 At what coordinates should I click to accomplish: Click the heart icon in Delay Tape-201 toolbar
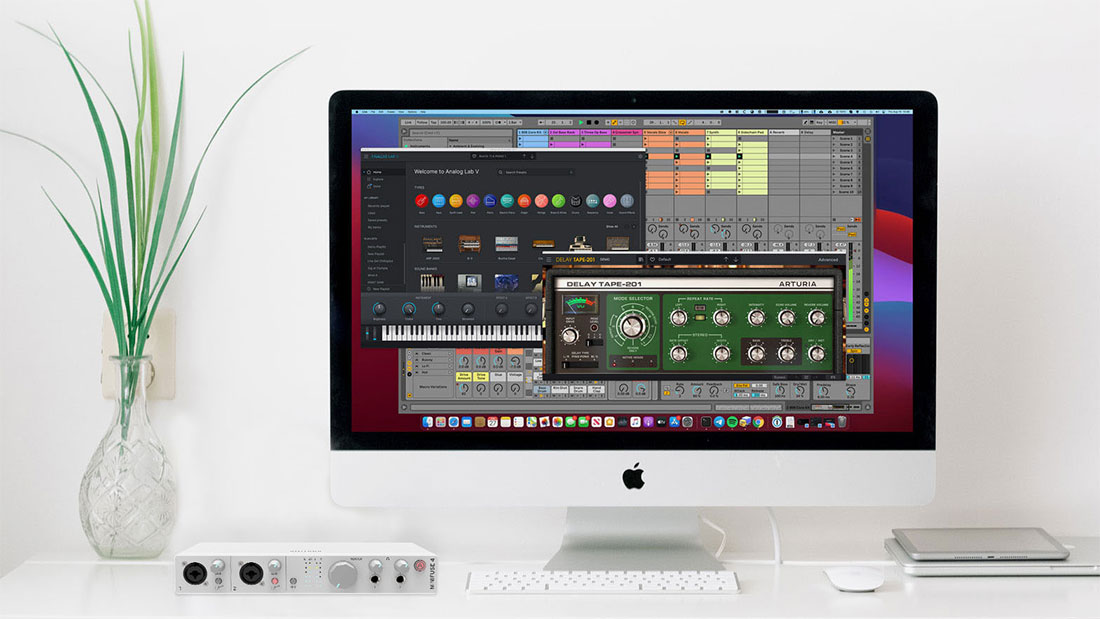(652, 260)
